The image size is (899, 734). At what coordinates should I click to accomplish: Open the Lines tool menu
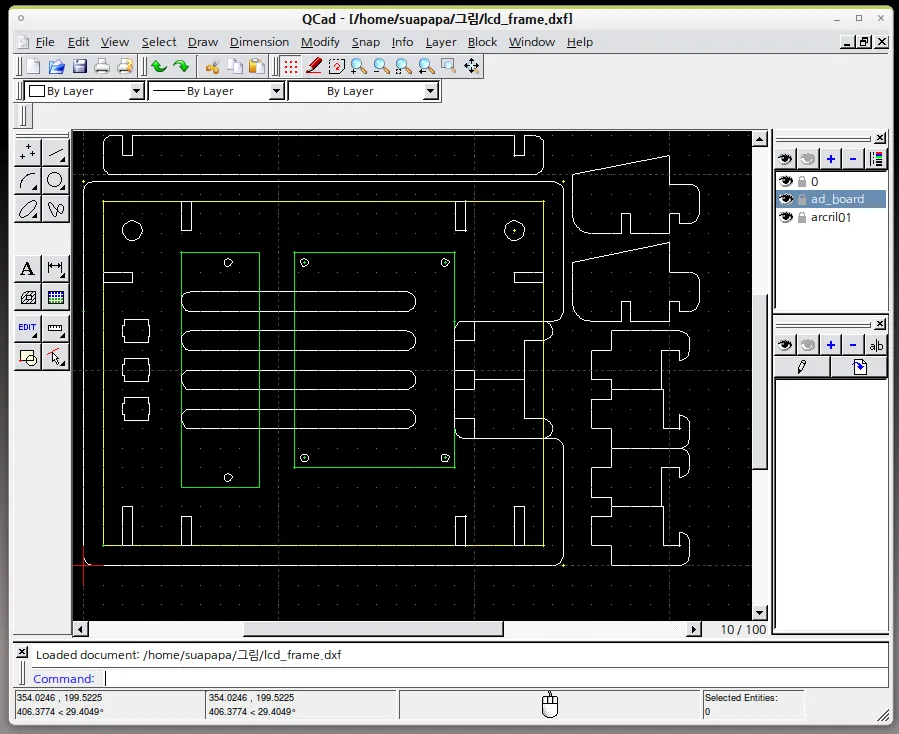coord(56,152)
